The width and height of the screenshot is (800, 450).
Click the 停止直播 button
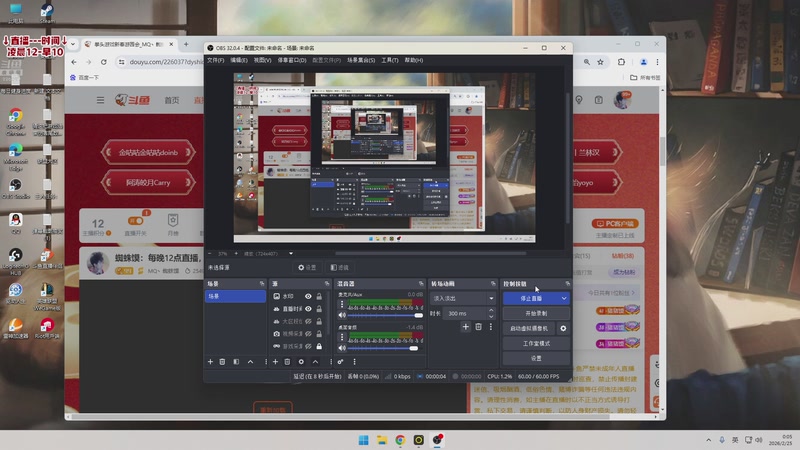[x=531, y=298]
